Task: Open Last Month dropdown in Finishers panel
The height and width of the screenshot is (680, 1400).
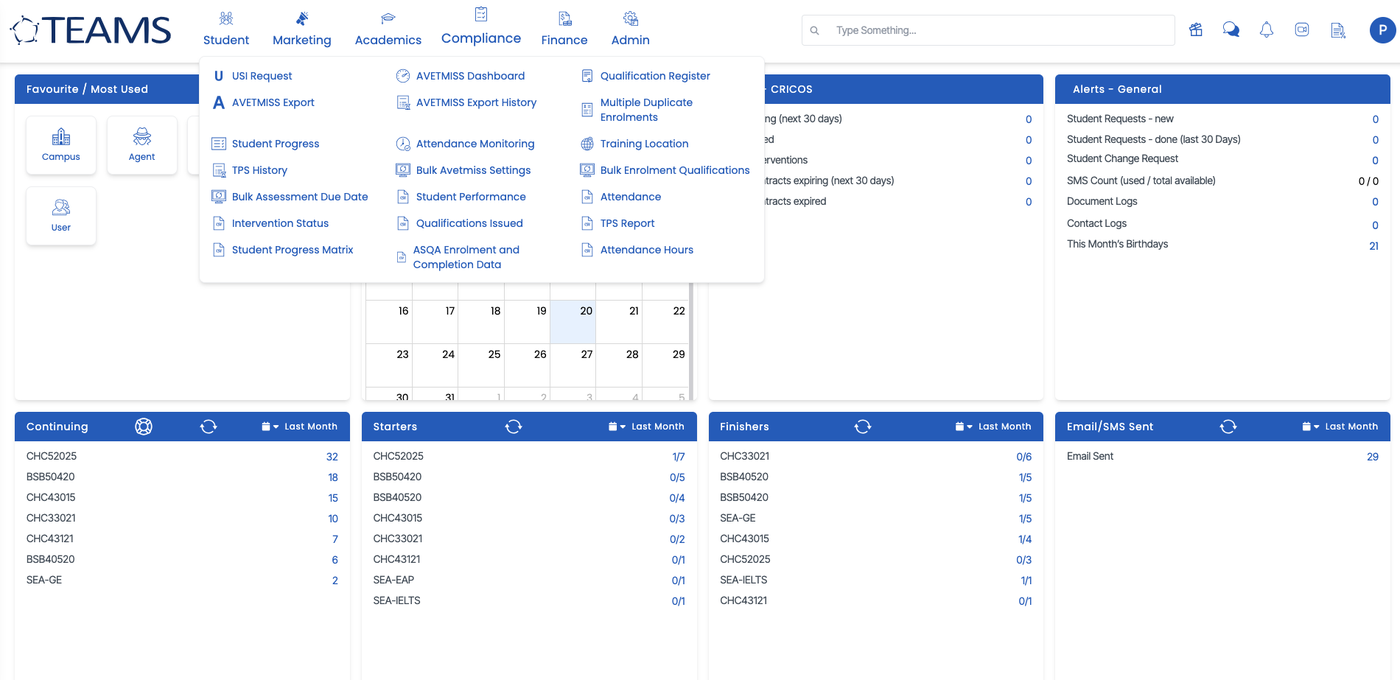Action: click(x=994, y=427)
